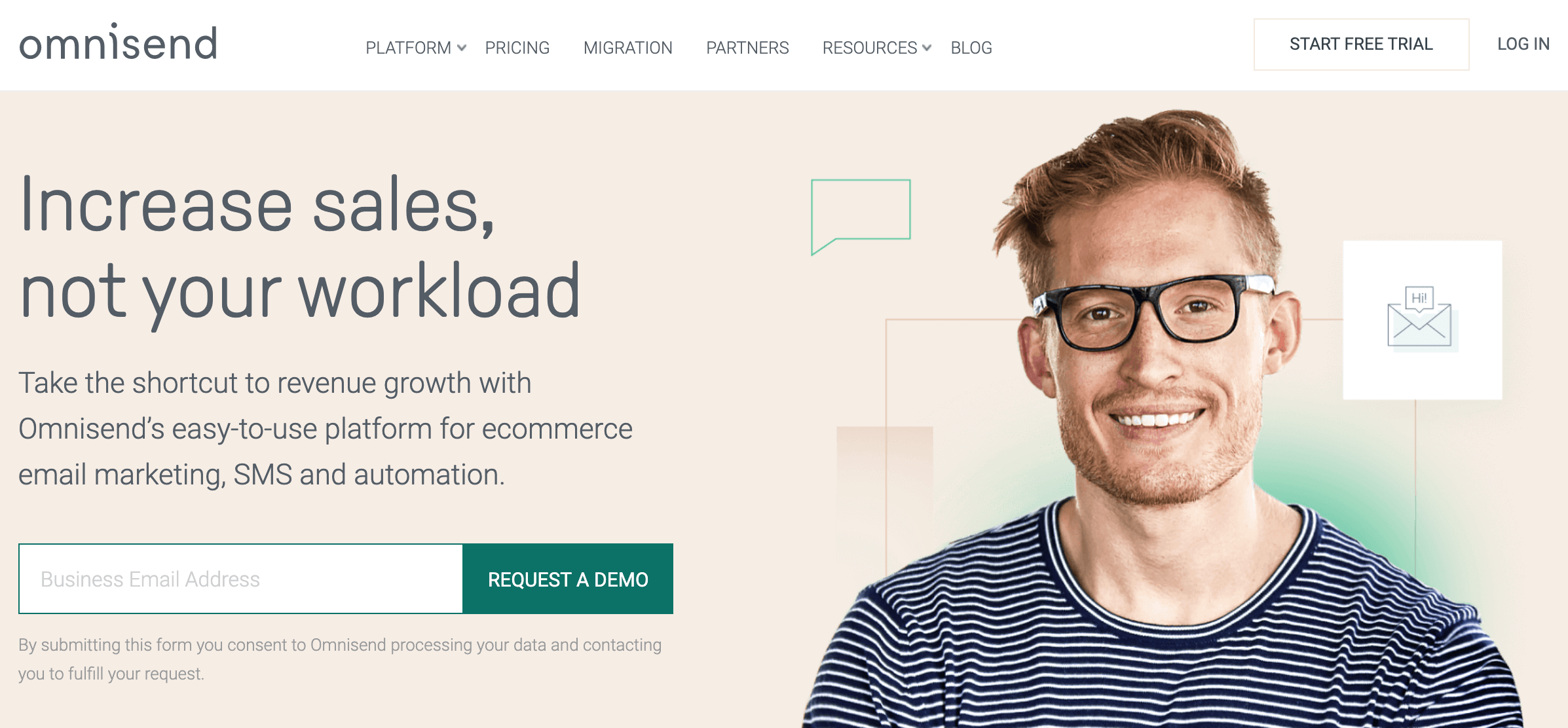Click the Start Free Trial button
Viewport: 1568px width, 728px height.
1361,44
